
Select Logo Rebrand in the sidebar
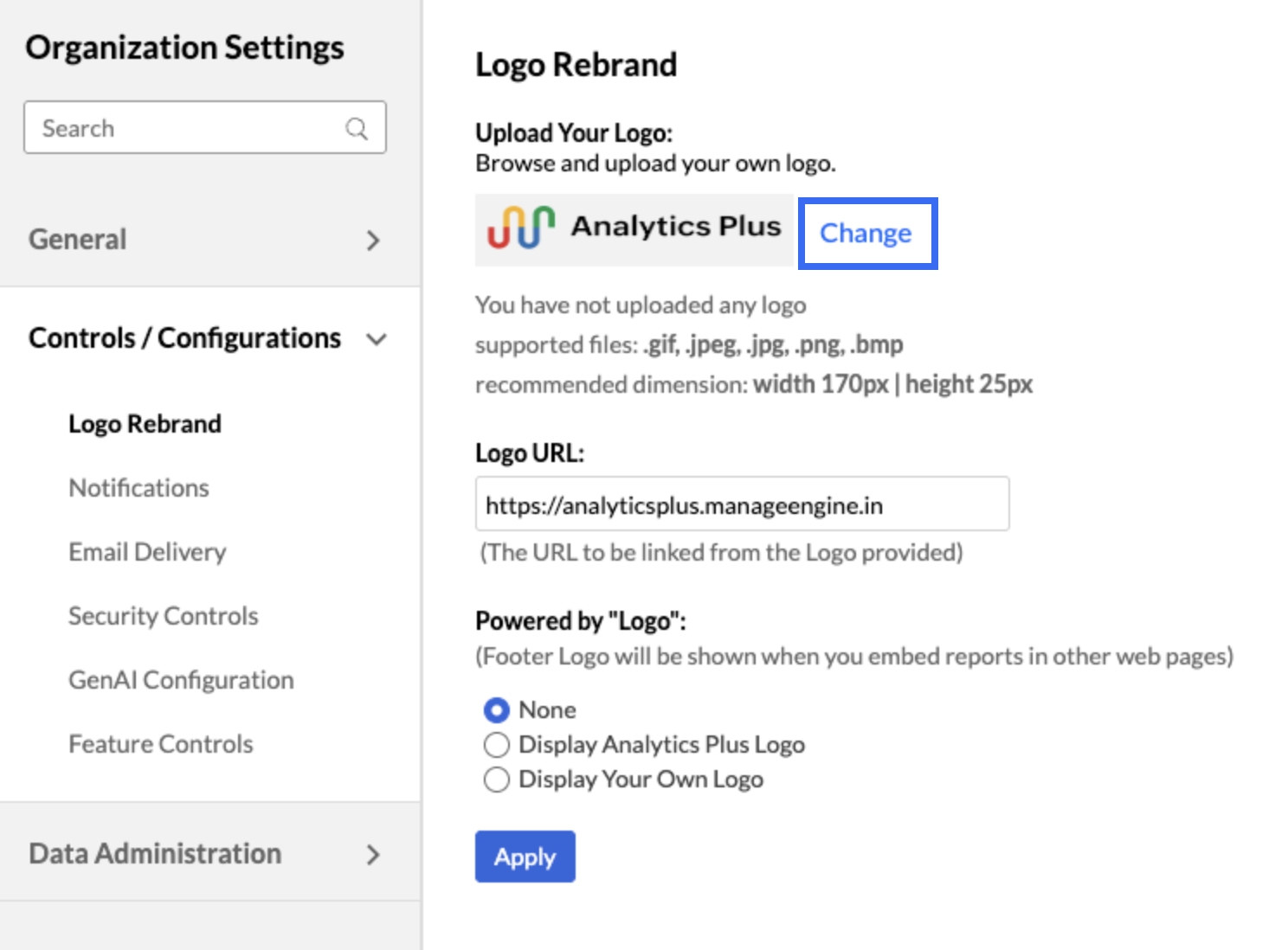coord(145,424)
